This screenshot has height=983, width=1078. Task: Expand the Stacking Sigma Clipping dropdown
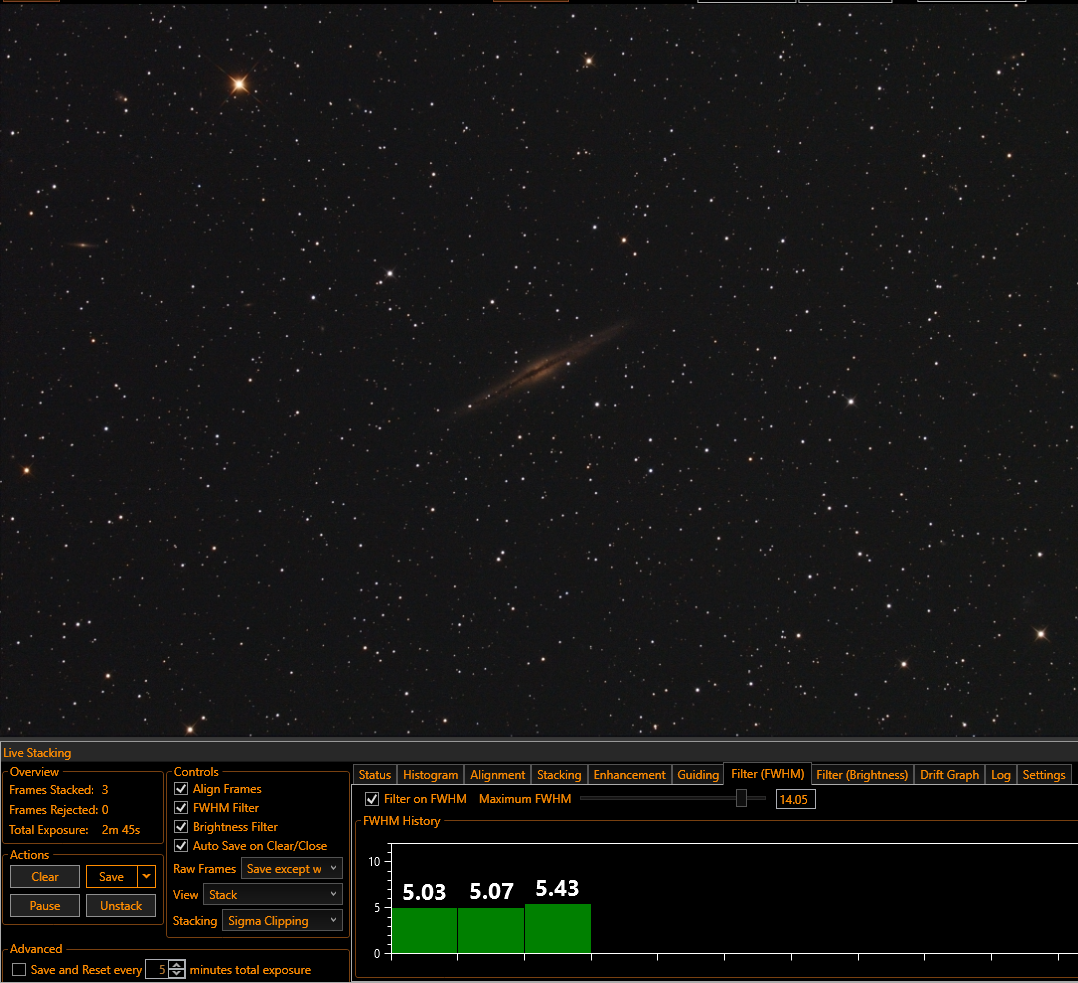pyautogui.click(x=282, y=920)
